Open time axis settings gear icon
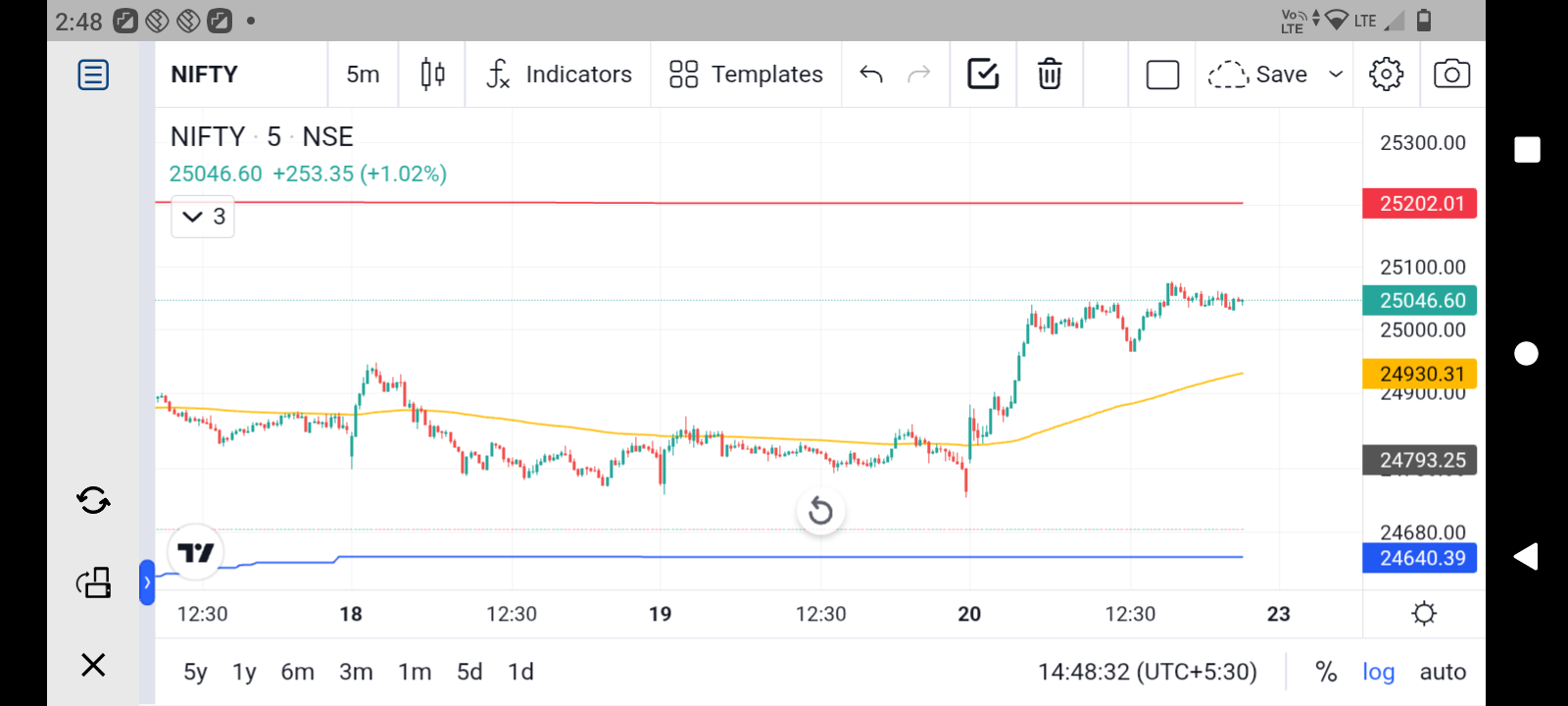The image size is (1568, 706). click(1424, 614)
